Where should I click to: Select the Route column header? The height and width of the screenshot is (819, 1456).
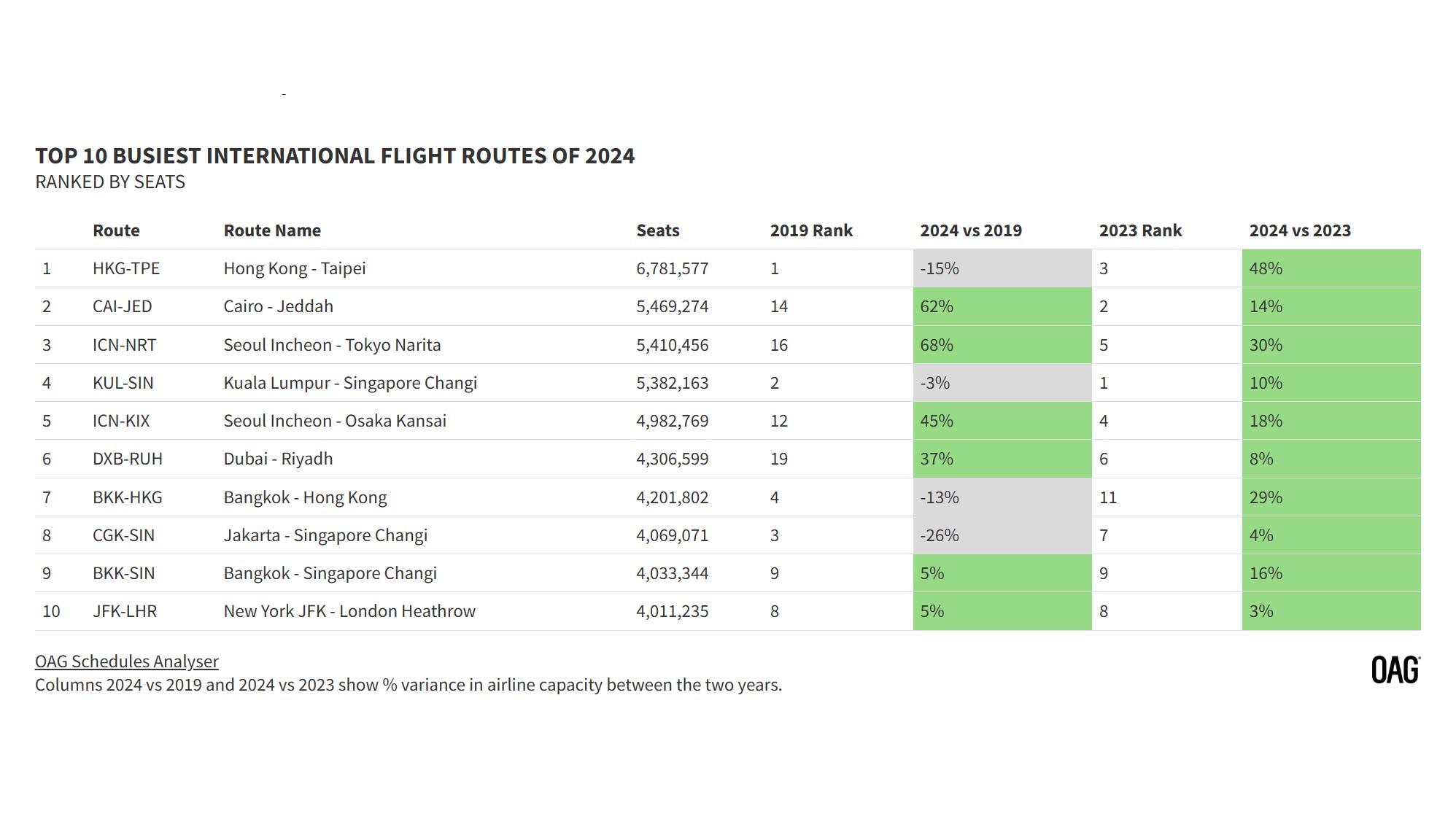tap(115, 230)
